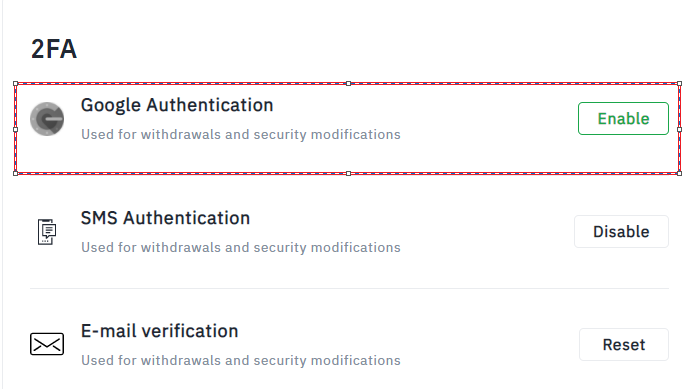The height and width of the screenshot is (389, 693).
Task: Click the Google Authenticator logo icon
Action: [47, 118]
